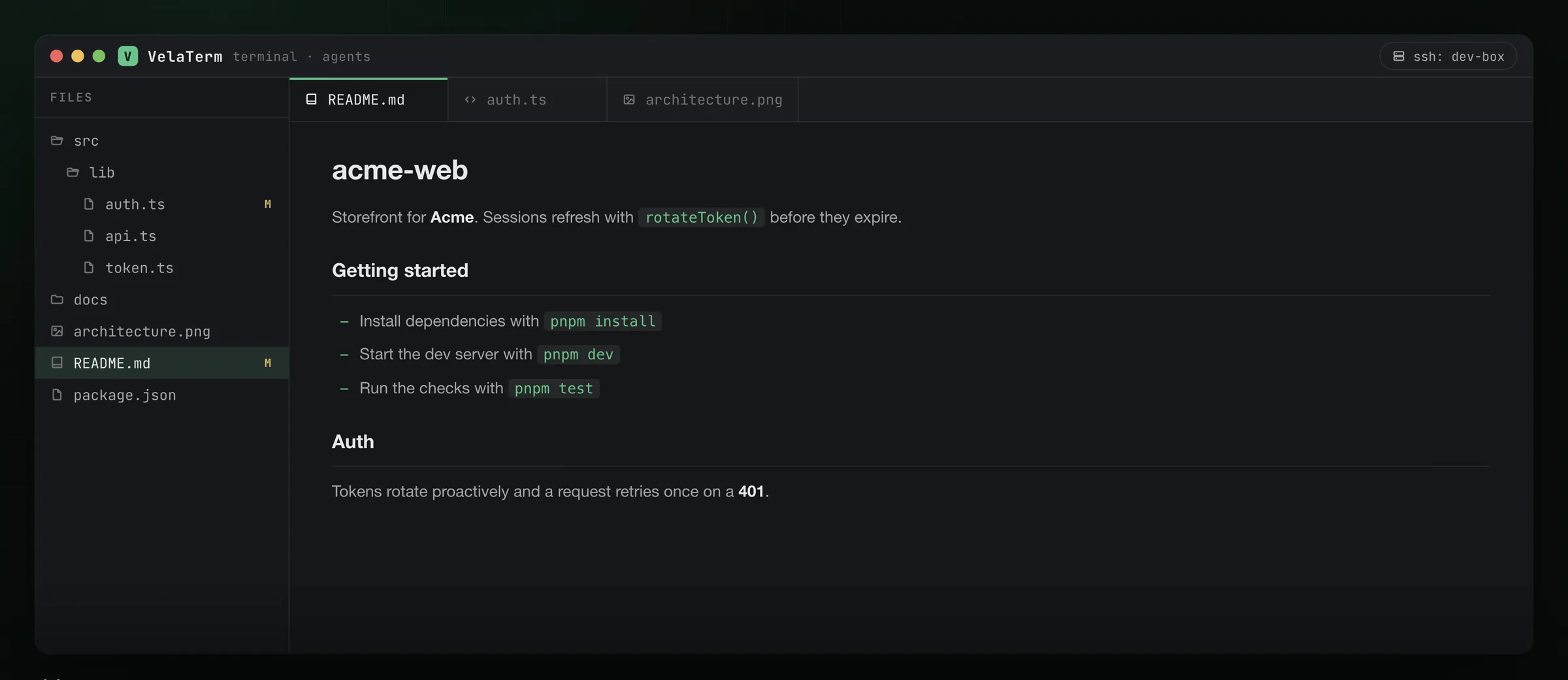This screenshot has height=680, width=1568.
Task: Collapse the src folder in file tree
Action: (162, 140)
